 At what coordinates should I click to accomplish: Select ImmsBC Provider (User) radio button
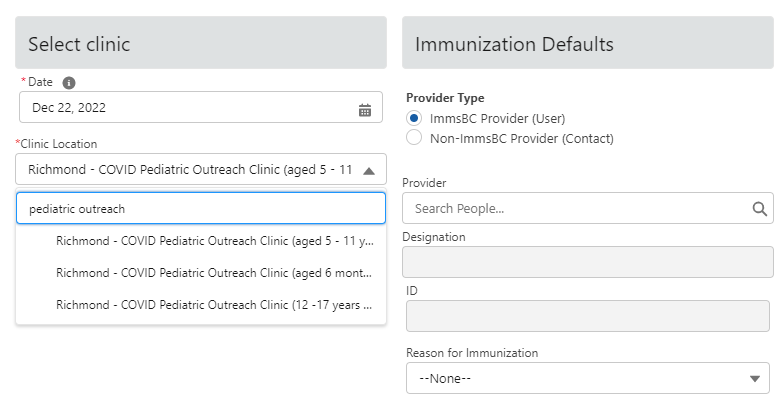click(x=413, y=118)
